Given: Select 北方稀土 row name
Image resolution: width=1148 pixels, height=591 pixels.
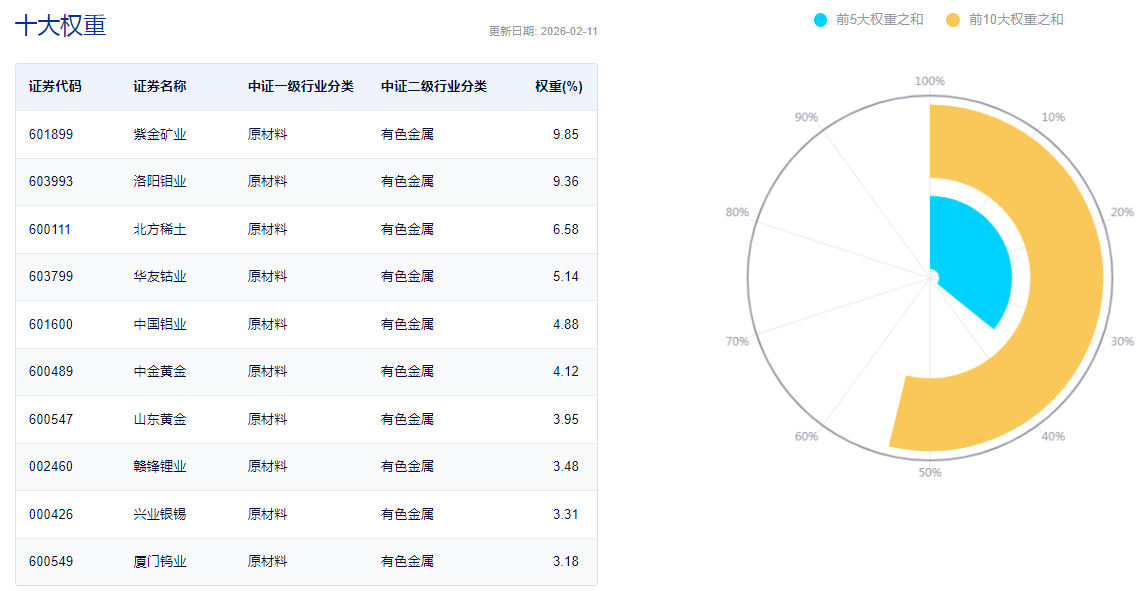Looking at the screenshot, I should click(x=160, y=229).
